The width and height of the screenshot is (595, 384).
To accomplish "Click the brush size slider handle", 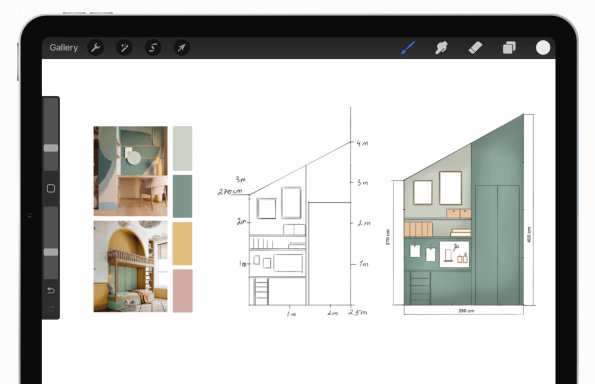I will click(x=51, y=148).
